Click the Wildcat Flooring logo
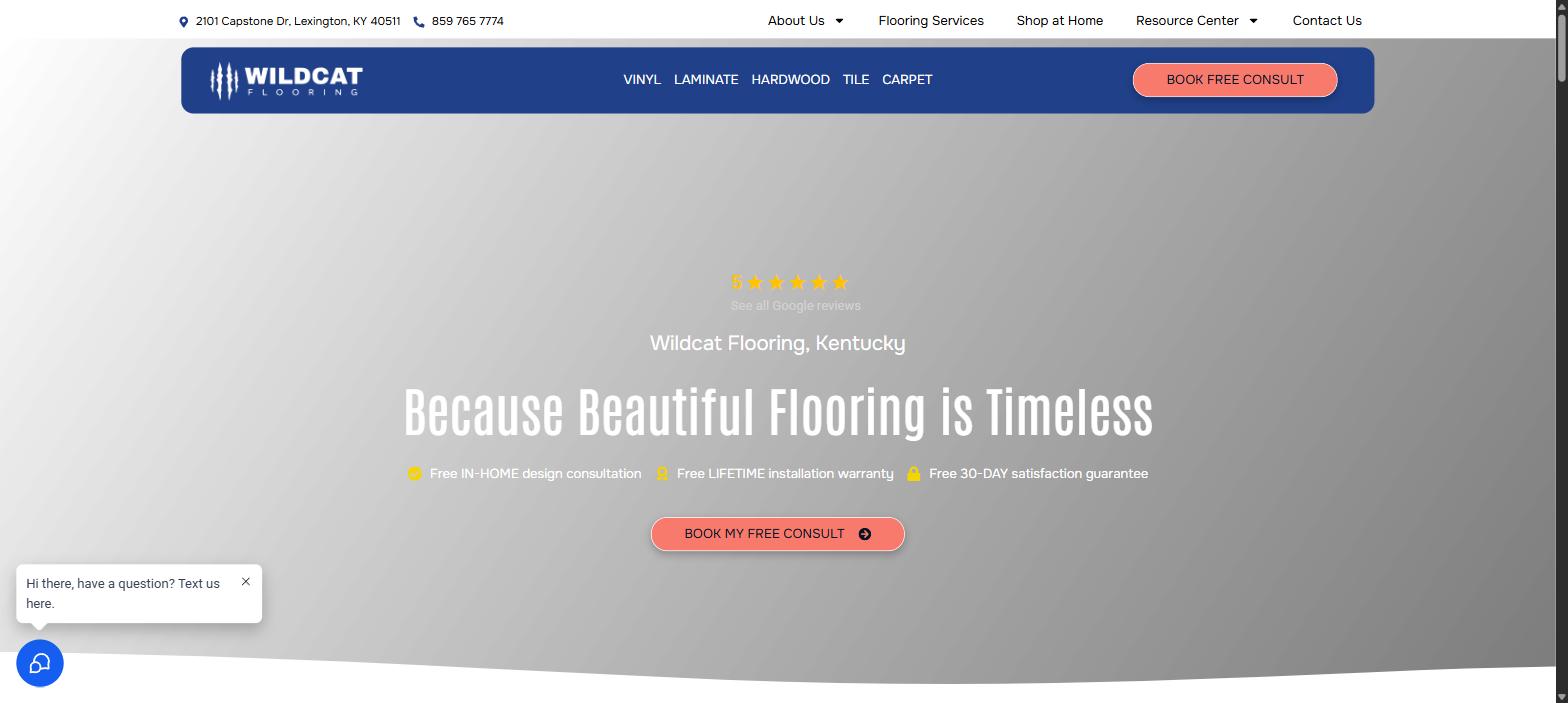1568x703 pixels. [x=286, y=80]
